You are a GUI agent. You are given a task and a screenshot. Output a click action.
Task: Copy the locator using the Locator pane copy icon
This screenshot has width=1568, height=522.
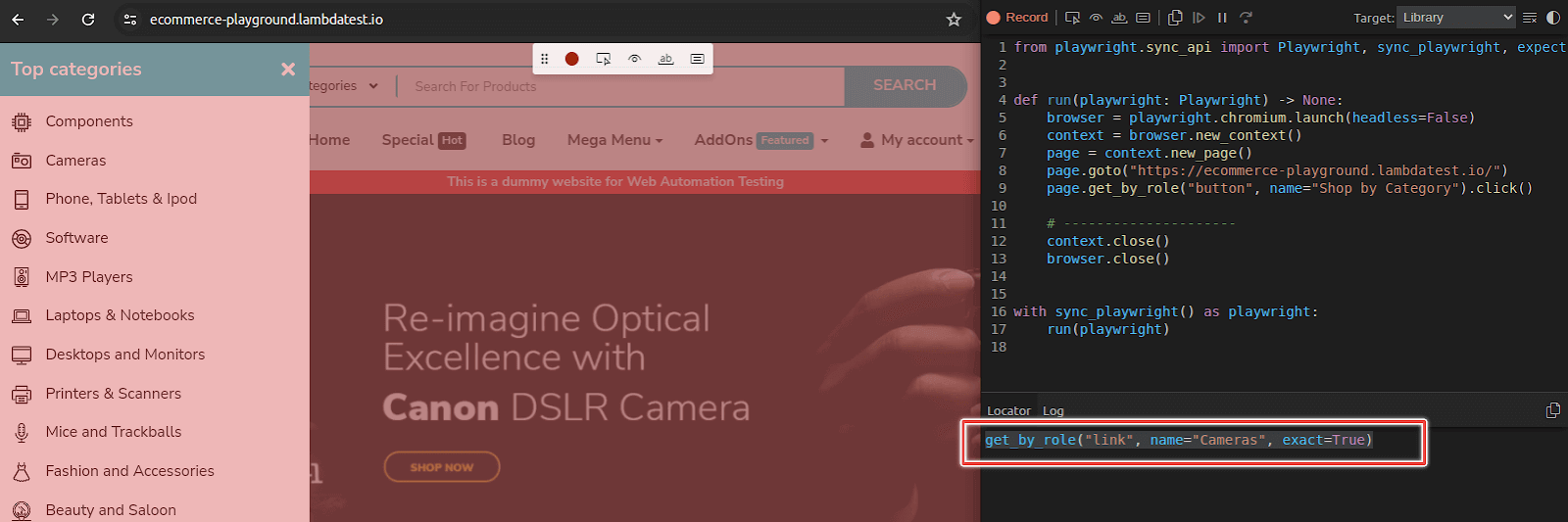[x=1553, y=410]
